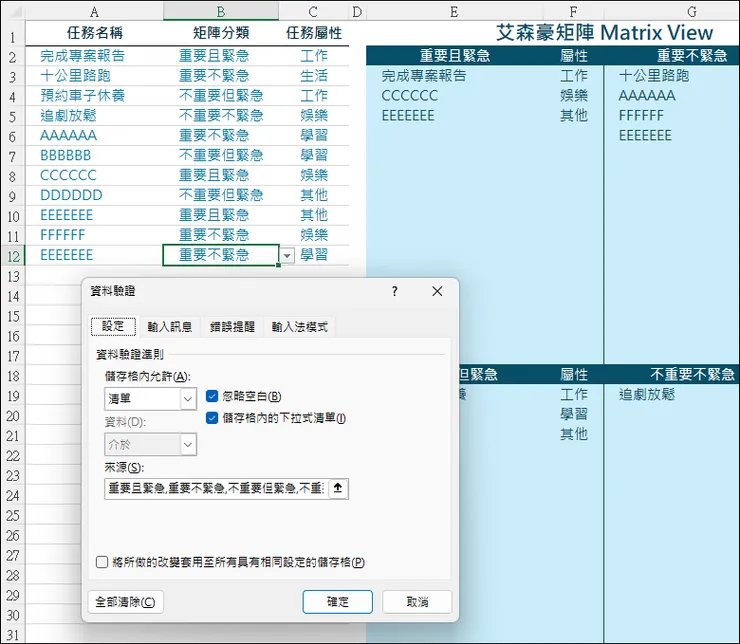The width and height of the screenshot is (740, 644).
Task: Select FFFFFF in the matrix view column G
Action: (x=641, y=116)
